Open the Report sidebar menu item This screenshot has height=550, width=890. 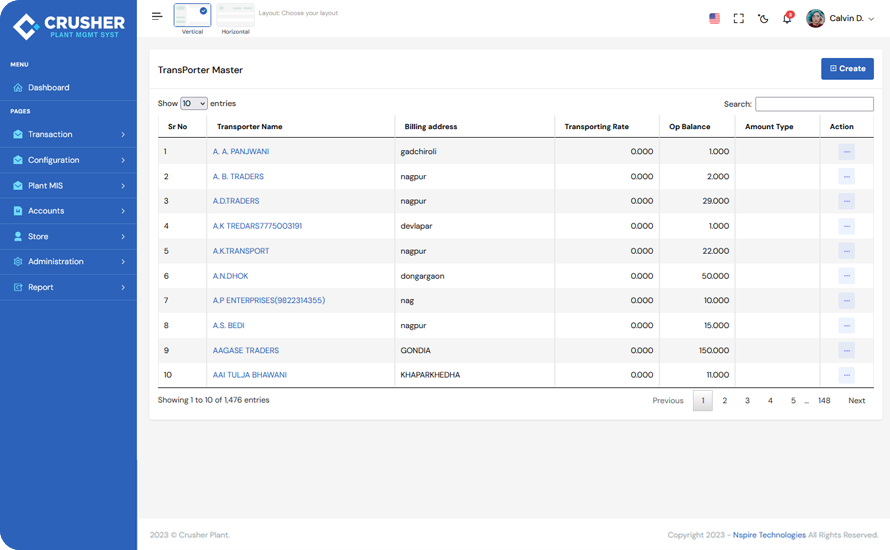[68, 287]
